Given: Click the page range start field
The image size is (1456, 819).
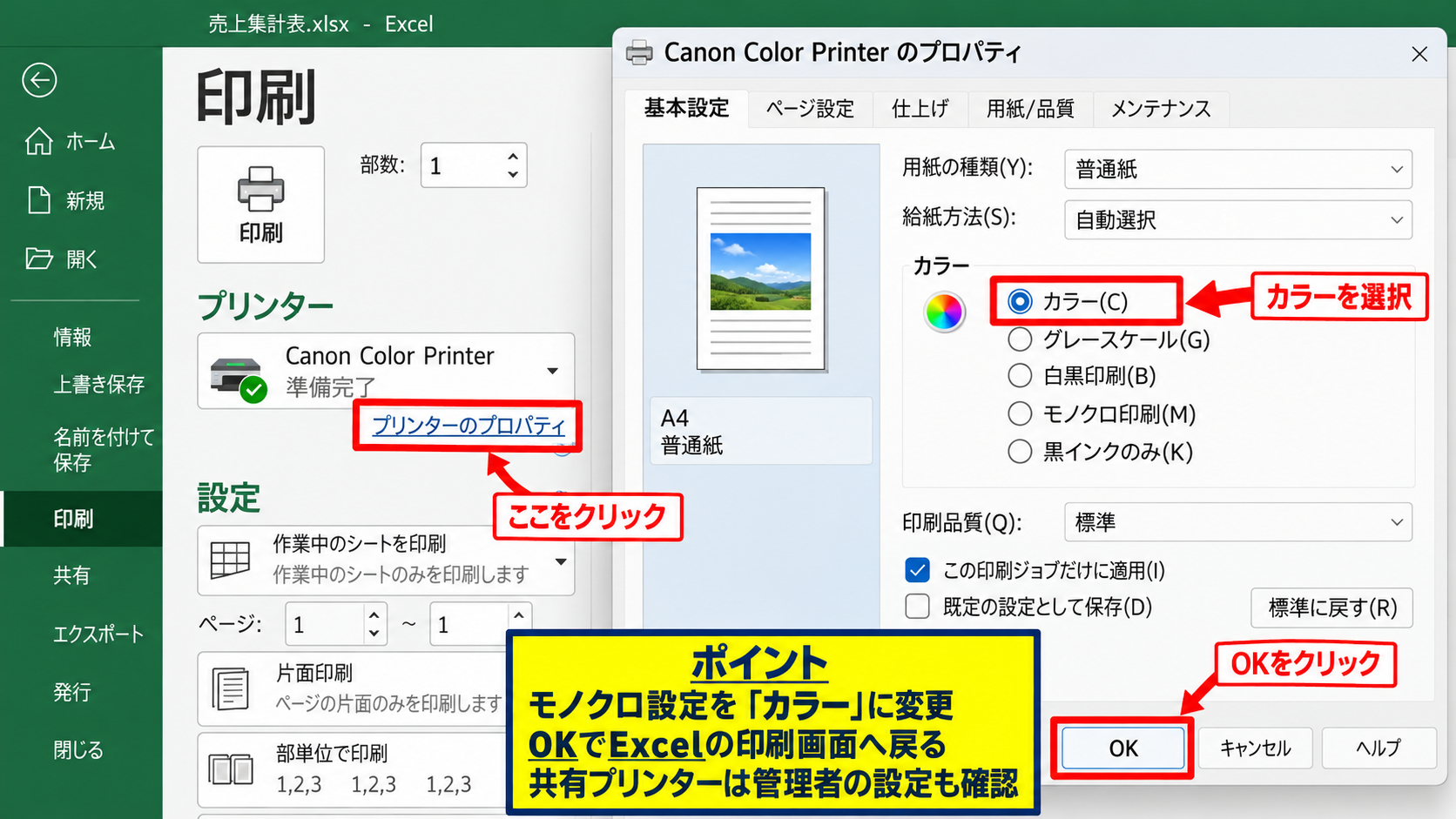Looking at the screenshot, I should coord(323,625).
